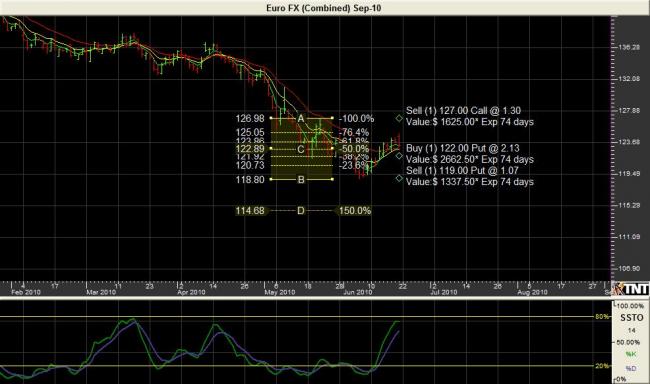650x384 pixels.
Task: Click the 126.98 price level label
Action: tap(250, 119)
